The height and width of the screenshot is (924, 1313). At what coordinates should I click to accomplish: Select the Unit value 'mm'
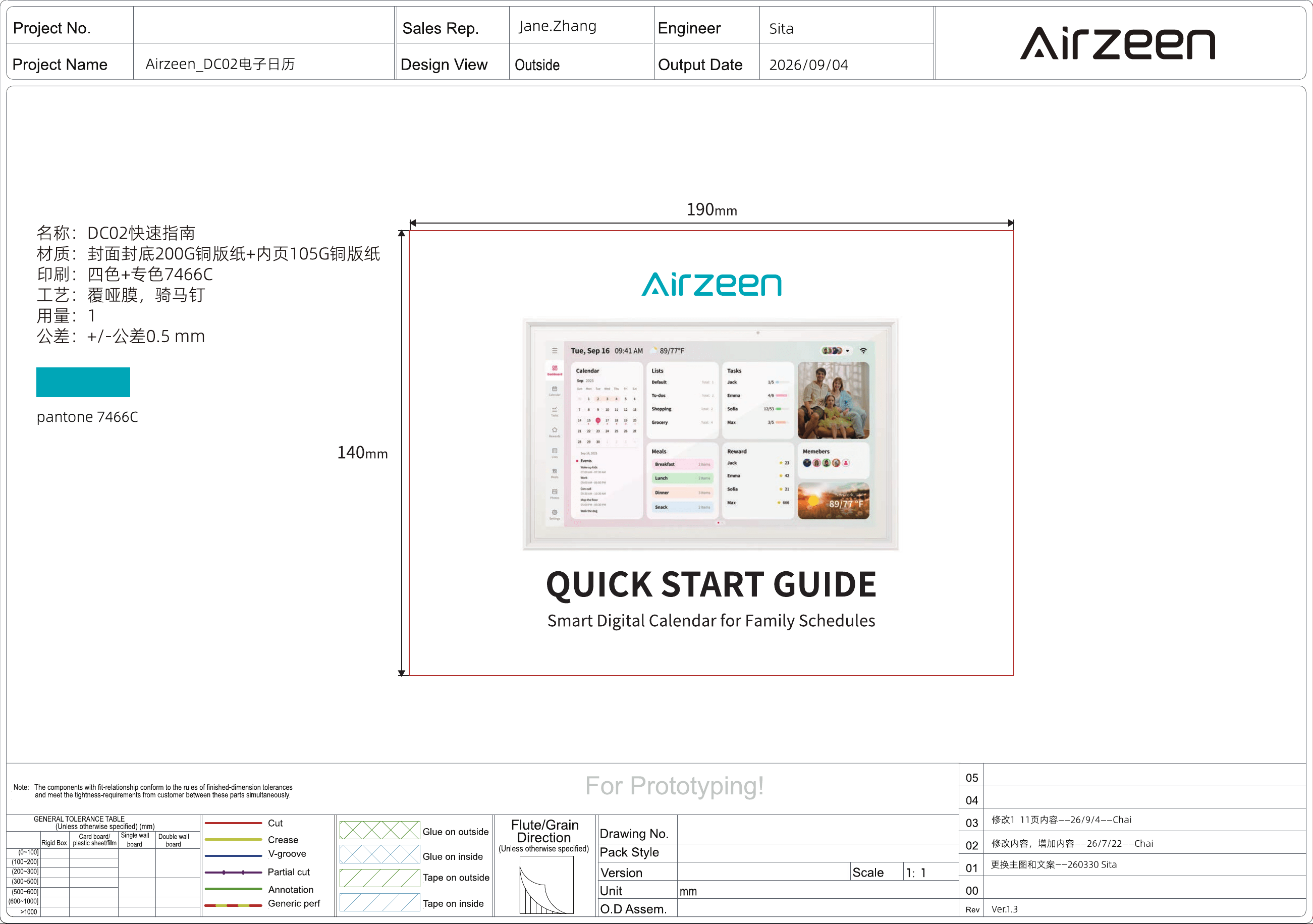(688, 891)
